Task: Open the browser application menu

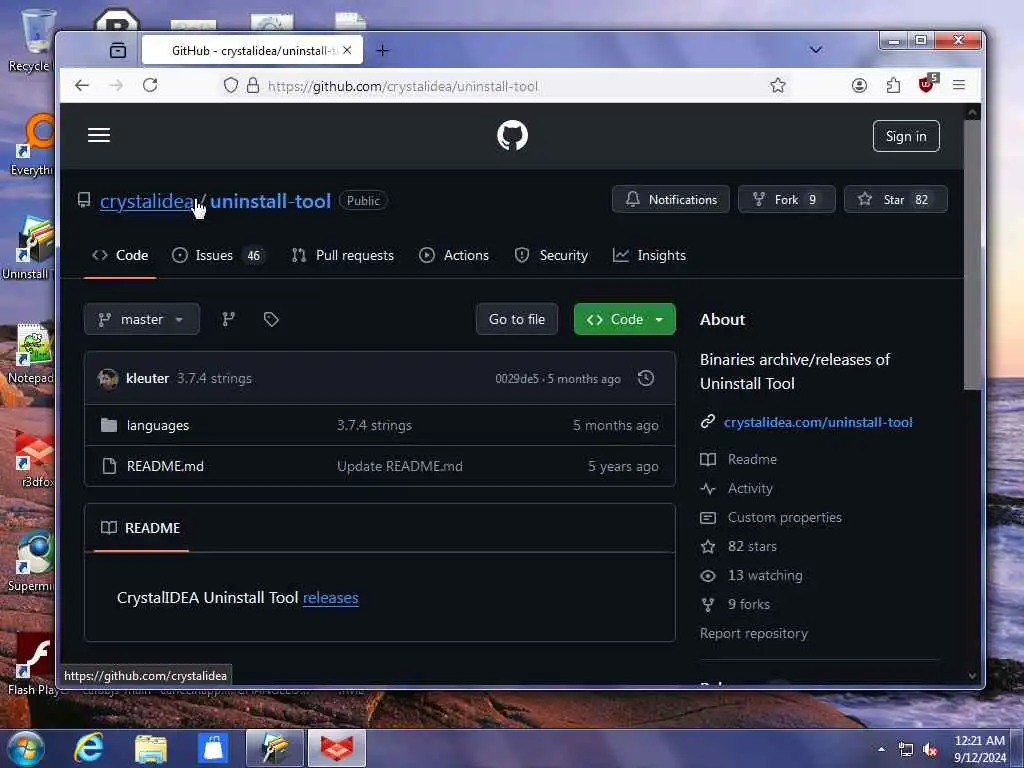Action: 959,86
